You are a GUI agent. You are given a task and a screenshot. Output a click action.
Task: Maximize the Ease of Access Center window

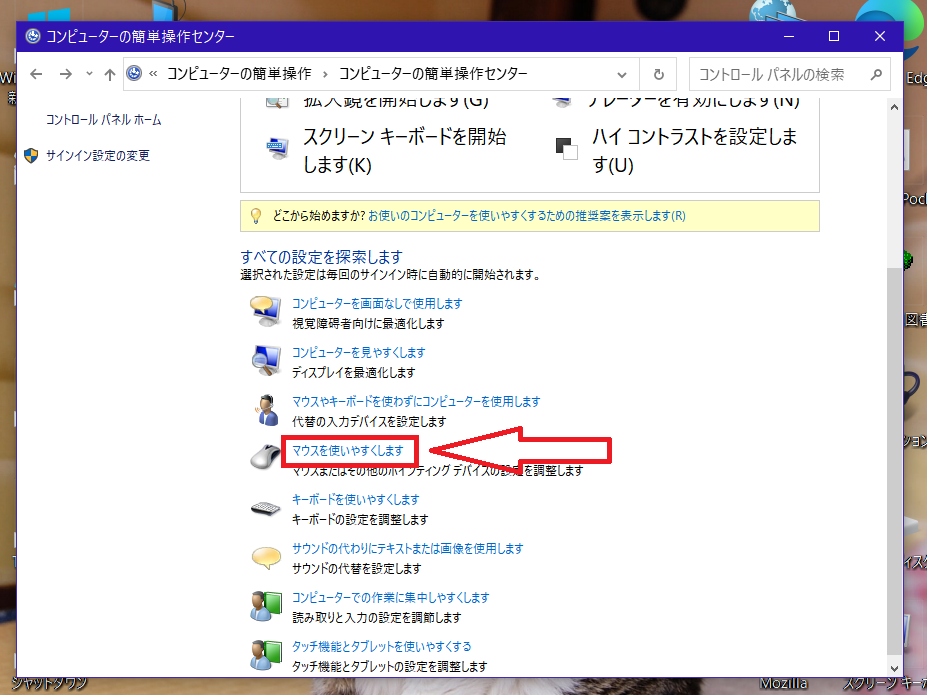(834, 36)
